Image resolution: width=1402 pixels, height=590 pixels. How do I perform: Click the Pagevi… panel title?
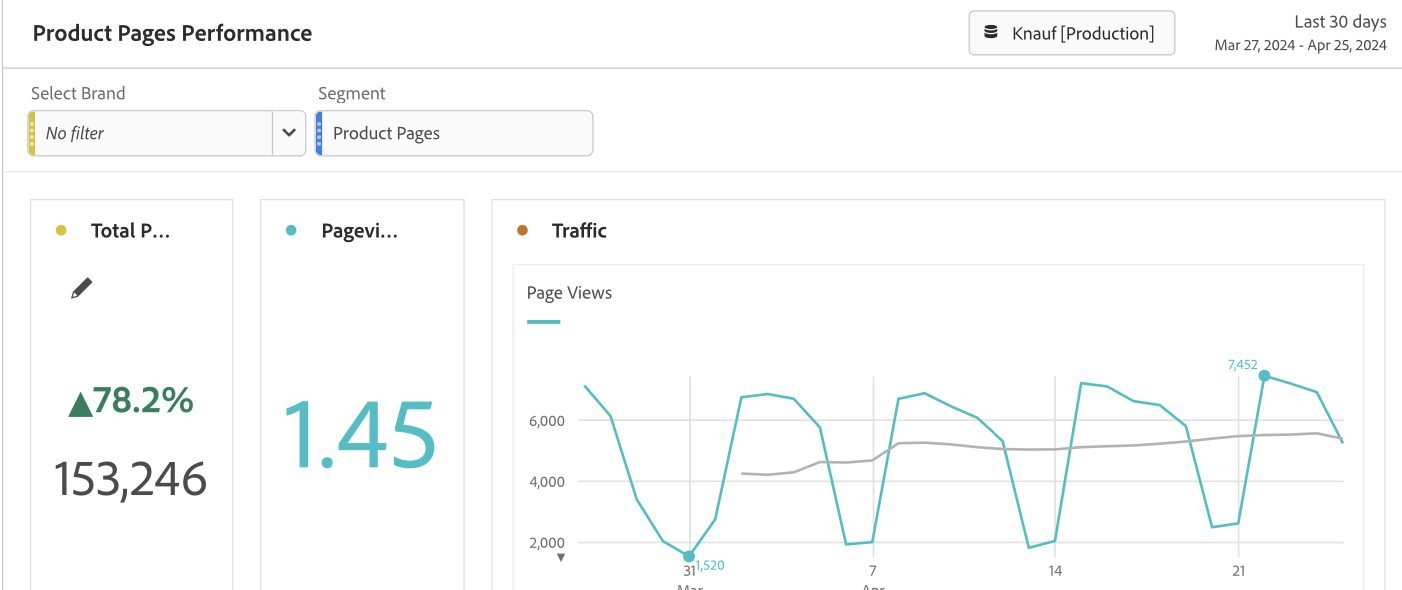(360, 231)
